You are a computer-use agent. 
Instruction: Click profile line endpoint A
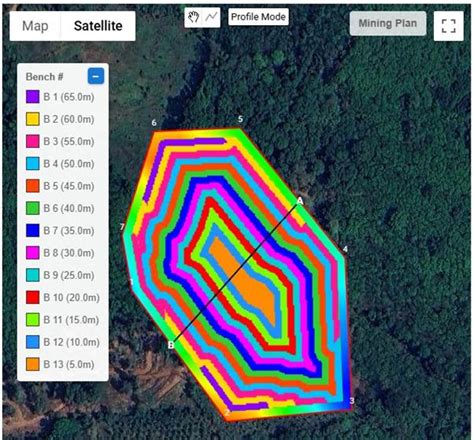pyautogui.click(x=300, y=201)
